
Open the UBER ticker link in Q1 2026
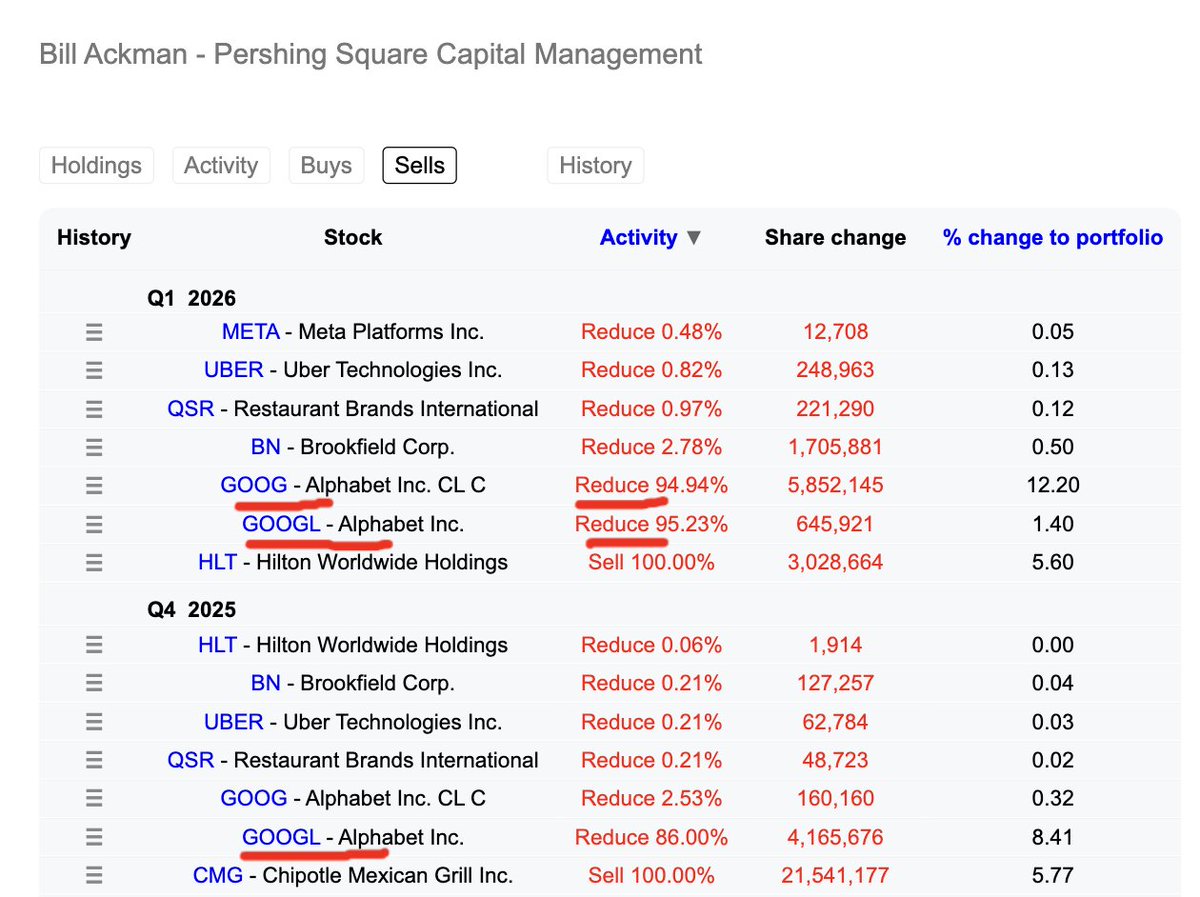coord(234,370)
